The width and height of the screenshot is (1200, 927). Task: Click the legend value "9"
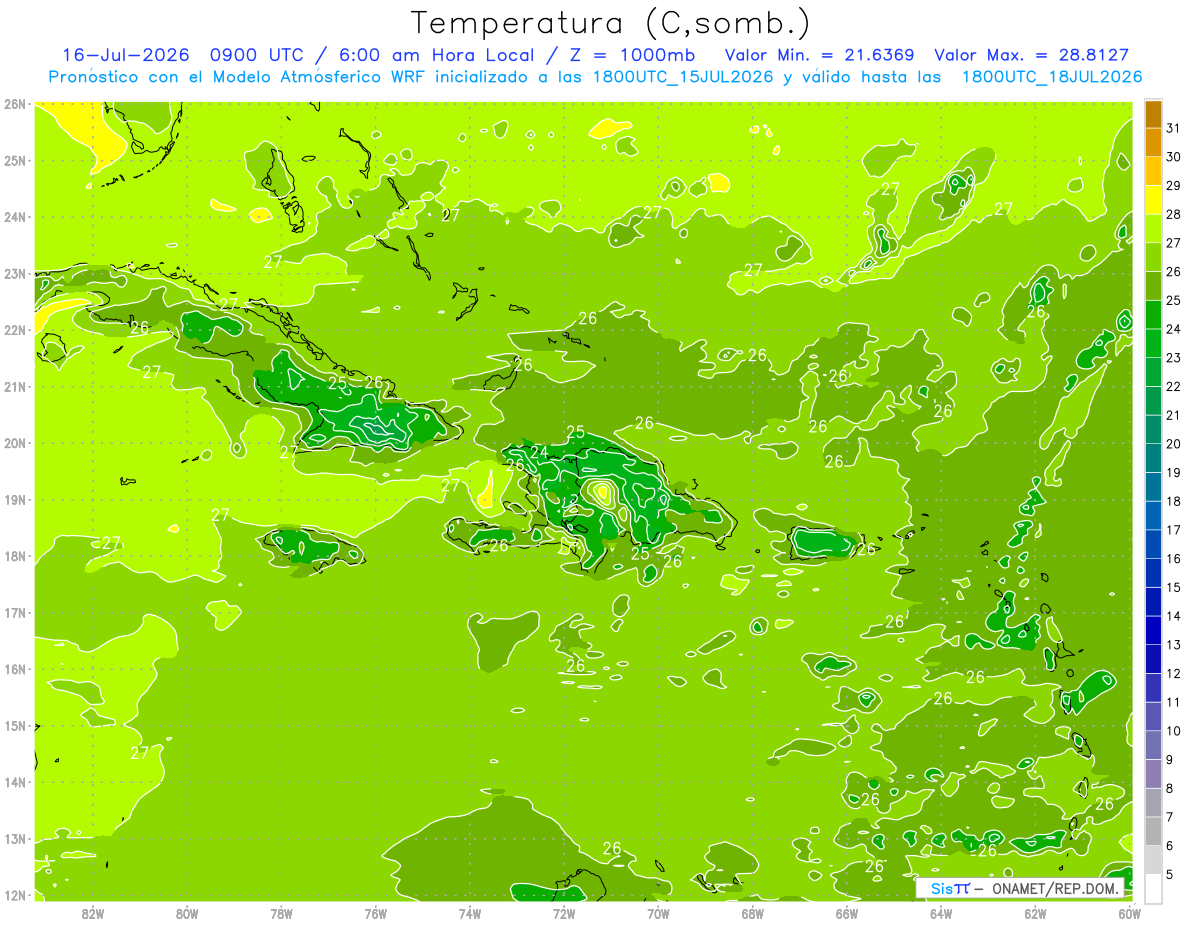click(1170, 760)
